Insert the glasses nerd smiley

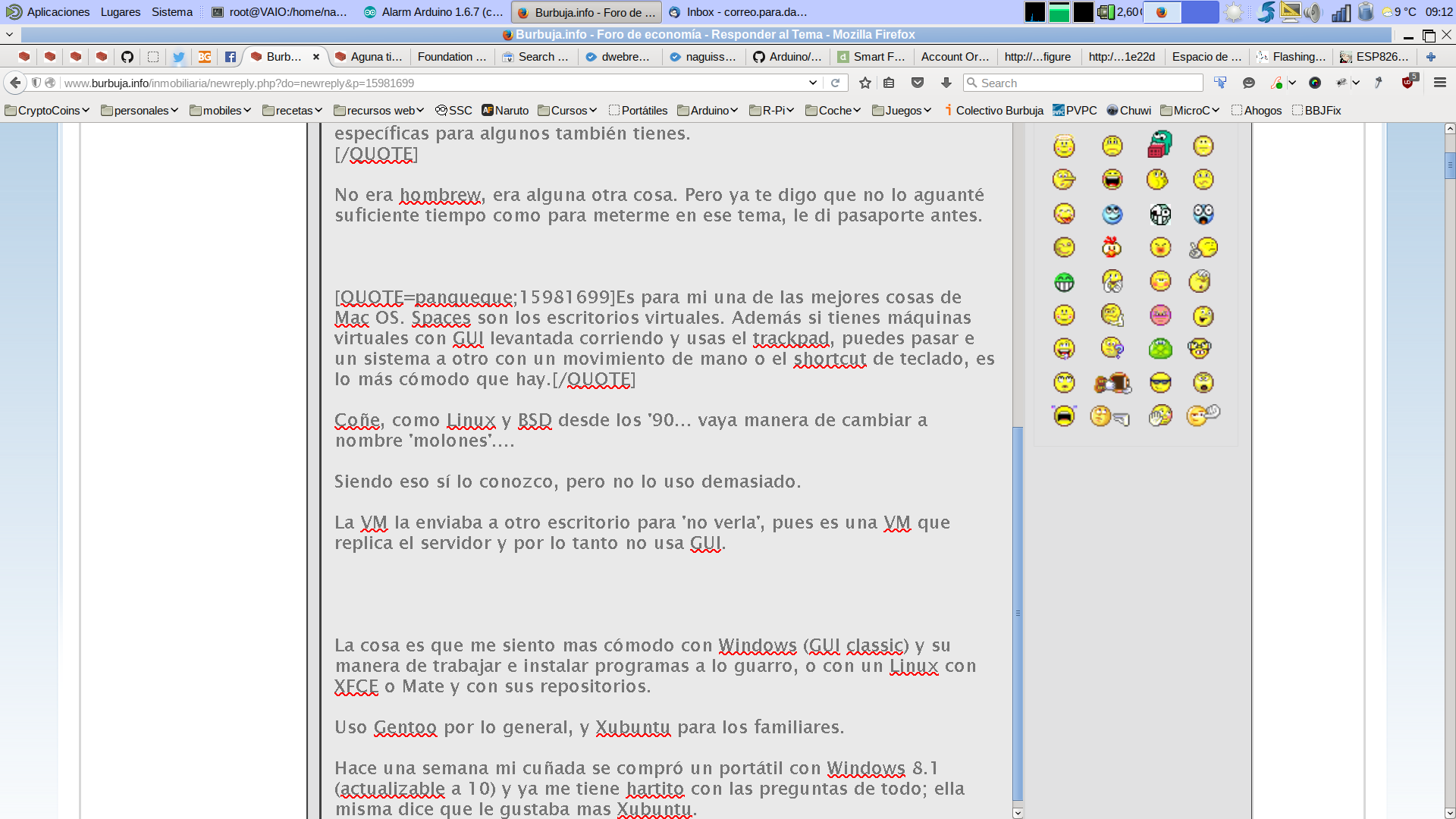click(x=1199, y=349)
